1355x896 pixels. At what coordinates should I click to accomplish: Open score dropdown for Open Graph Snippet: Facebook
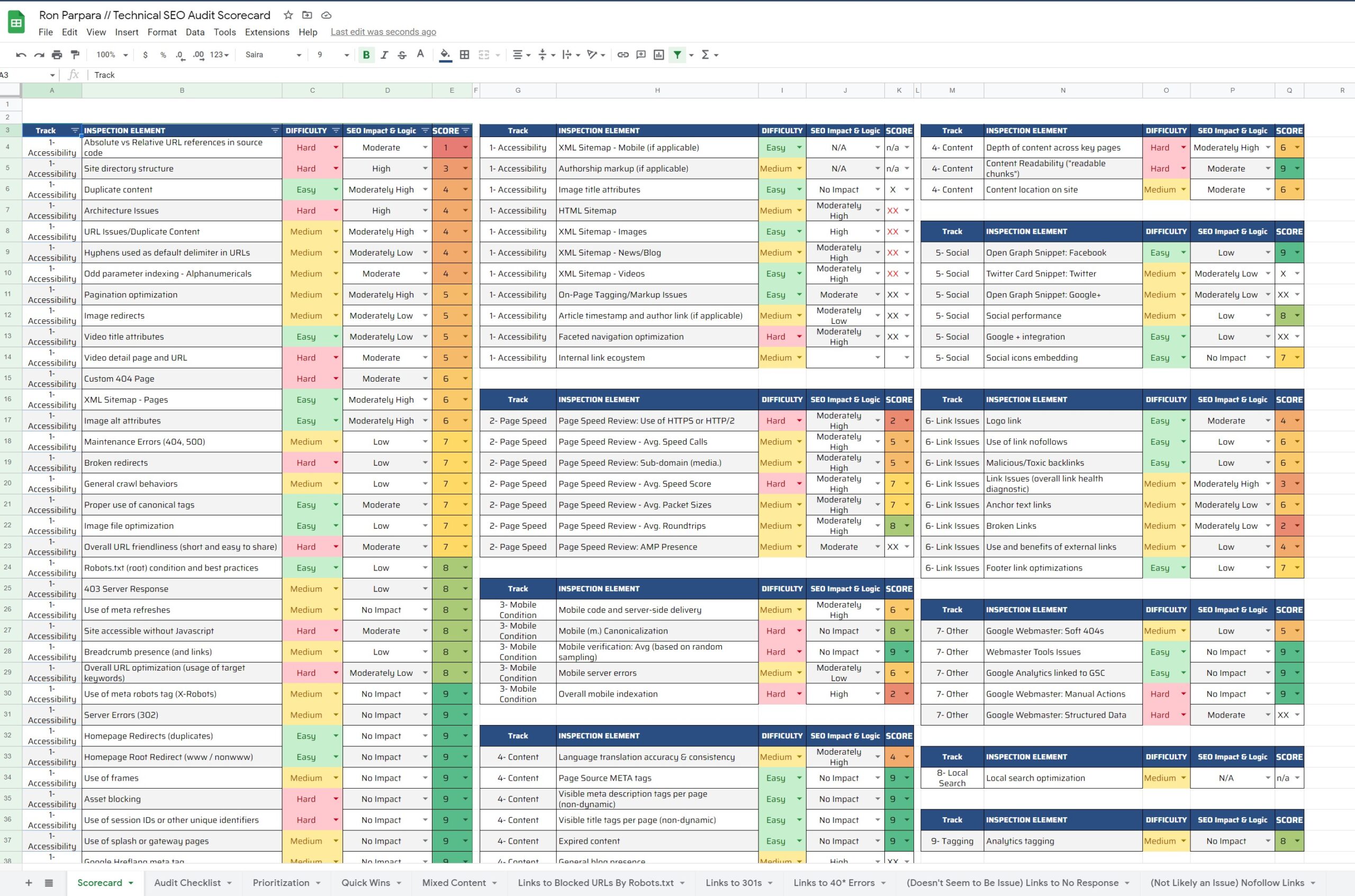click(1297, 252)
